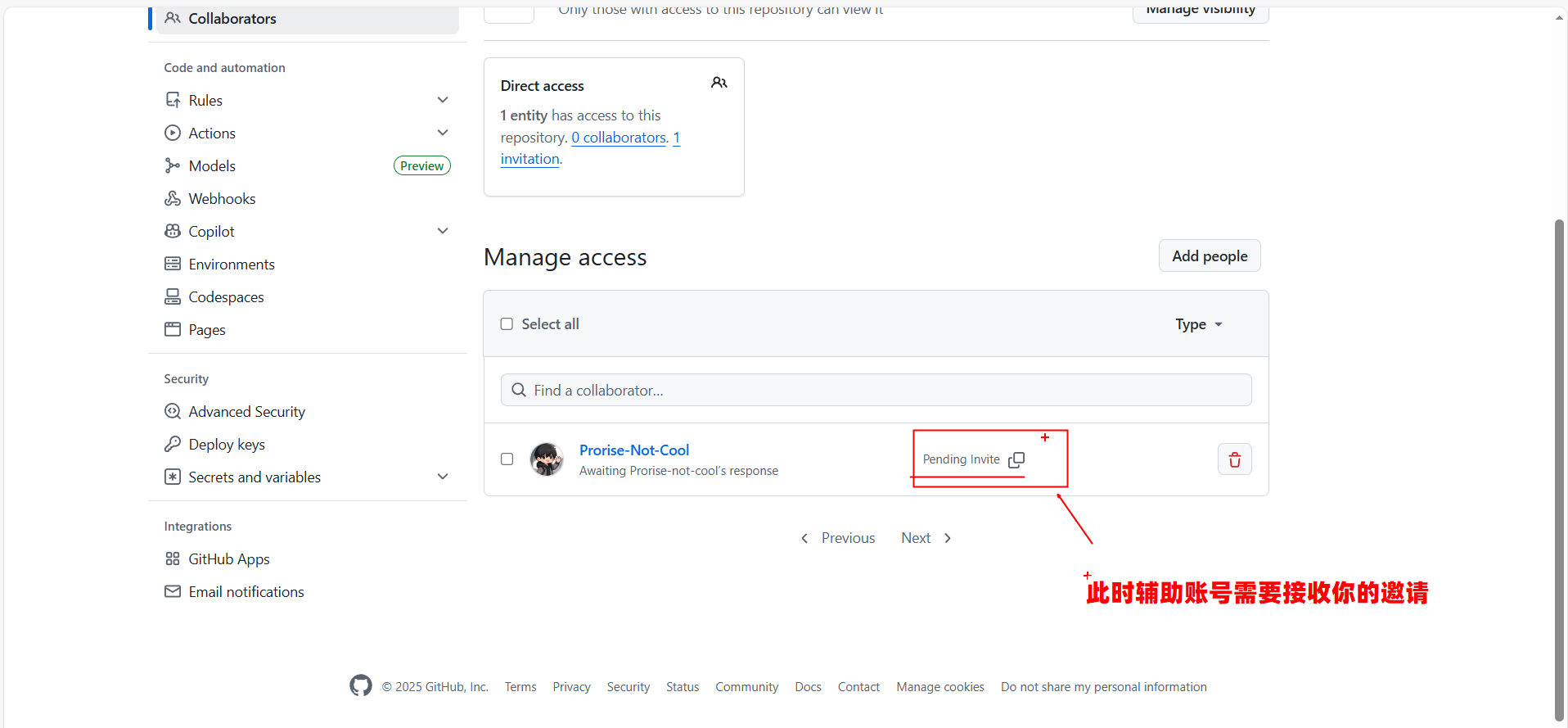This screenshot has height=728, width=1568.
Task: Open the Type filter dropdown
Action: pyautogui.click(x=1198, y=324)
